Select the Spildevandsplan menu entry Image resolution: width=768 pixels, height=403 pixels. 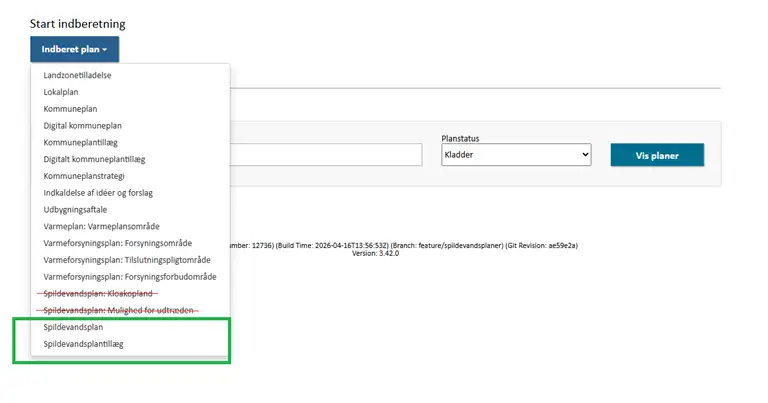point(73,327)
